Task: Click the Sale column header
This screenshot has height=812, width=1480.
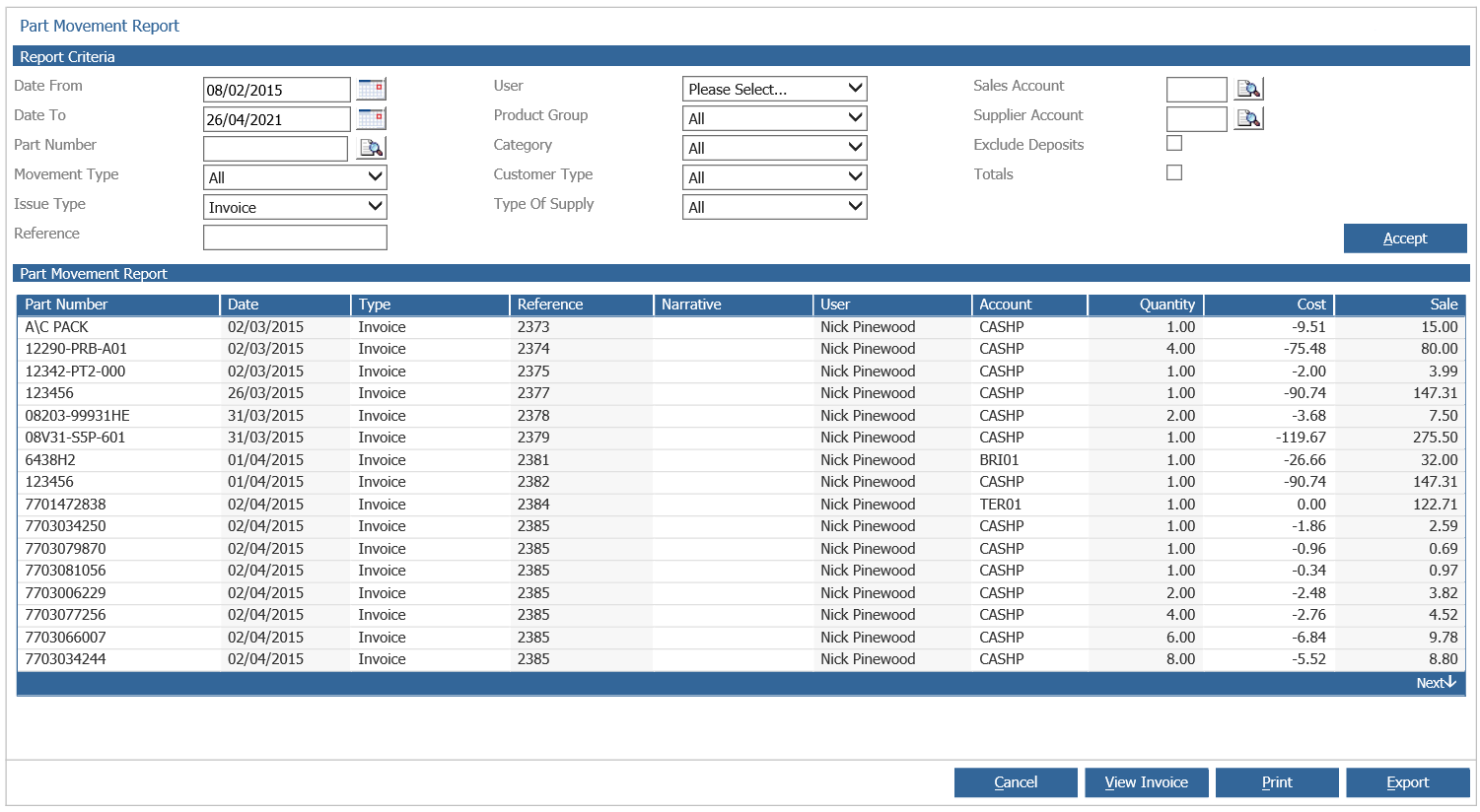Action: (x=1400, y=304)
